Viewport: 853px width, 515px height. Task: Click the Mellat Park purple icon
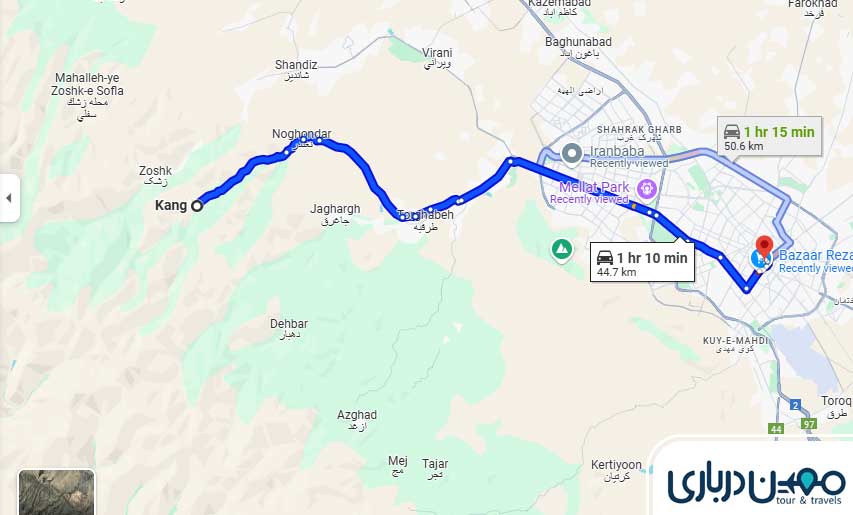[x=647, y=190]
